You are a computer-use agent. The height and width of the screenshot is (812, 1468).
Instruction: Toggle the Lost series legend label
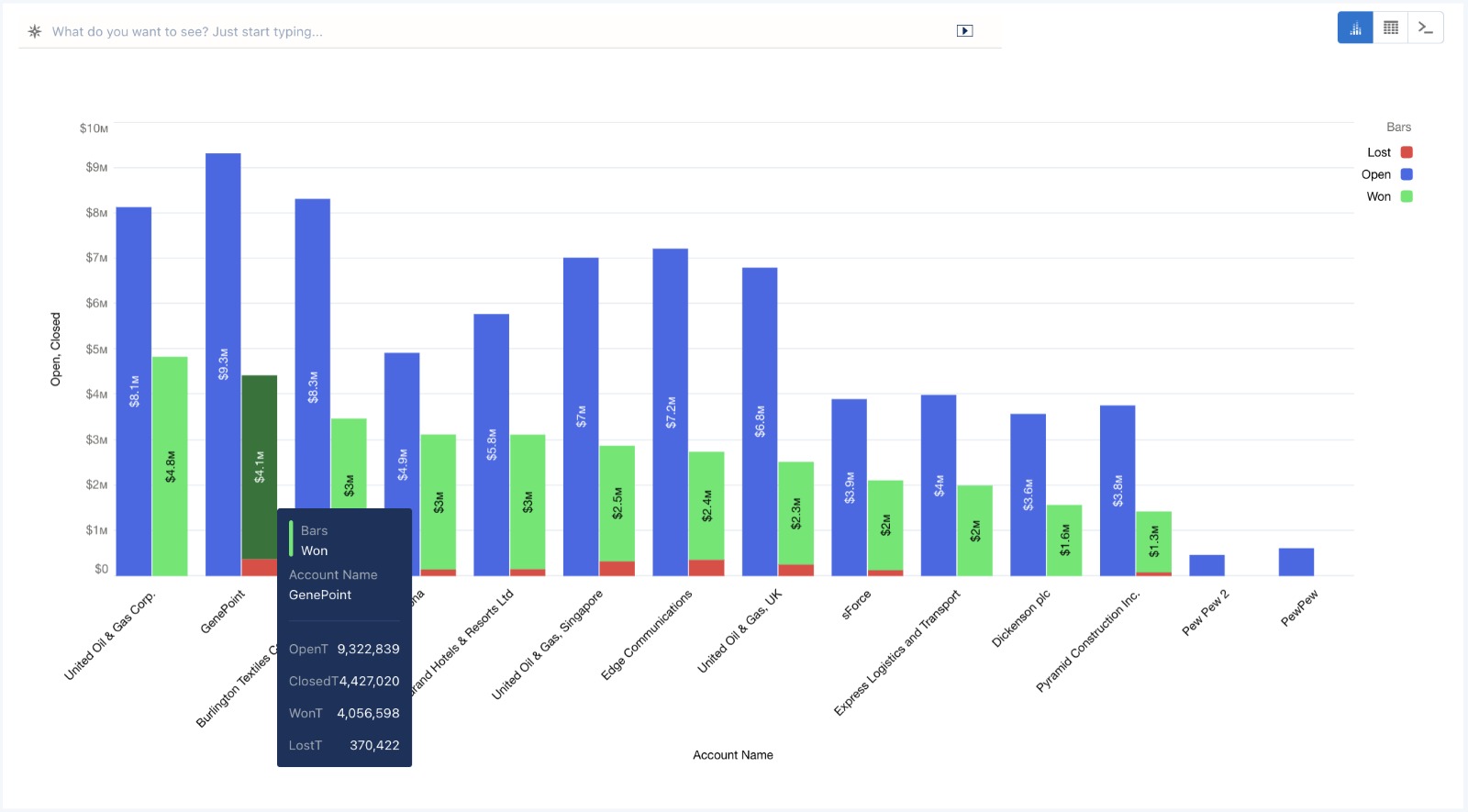1378,152
